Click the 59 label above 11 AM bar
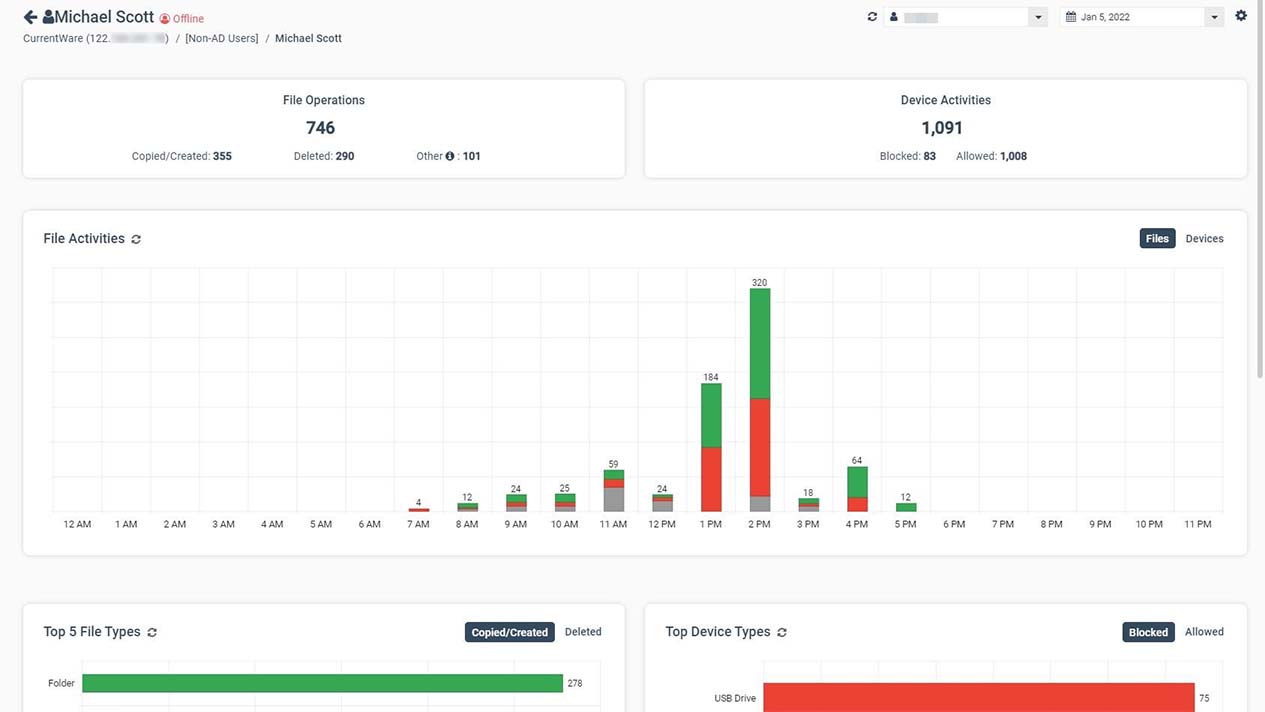1265x712 pixels. coord(613,464)
